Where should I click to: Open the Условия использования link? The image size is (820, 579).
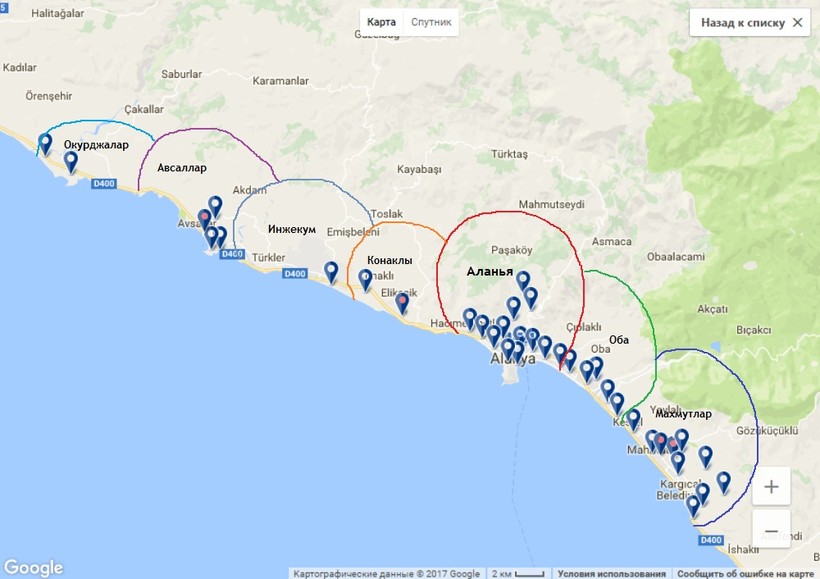click(x=611, y=574)
